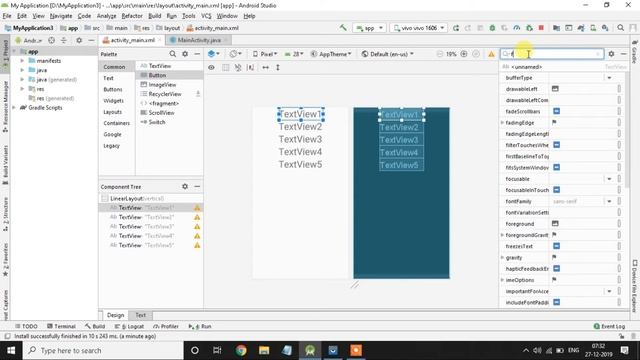Expand the manifests folder
This screenshot has height=360, width=640.
pyautogui.click(x=22, y=60)
